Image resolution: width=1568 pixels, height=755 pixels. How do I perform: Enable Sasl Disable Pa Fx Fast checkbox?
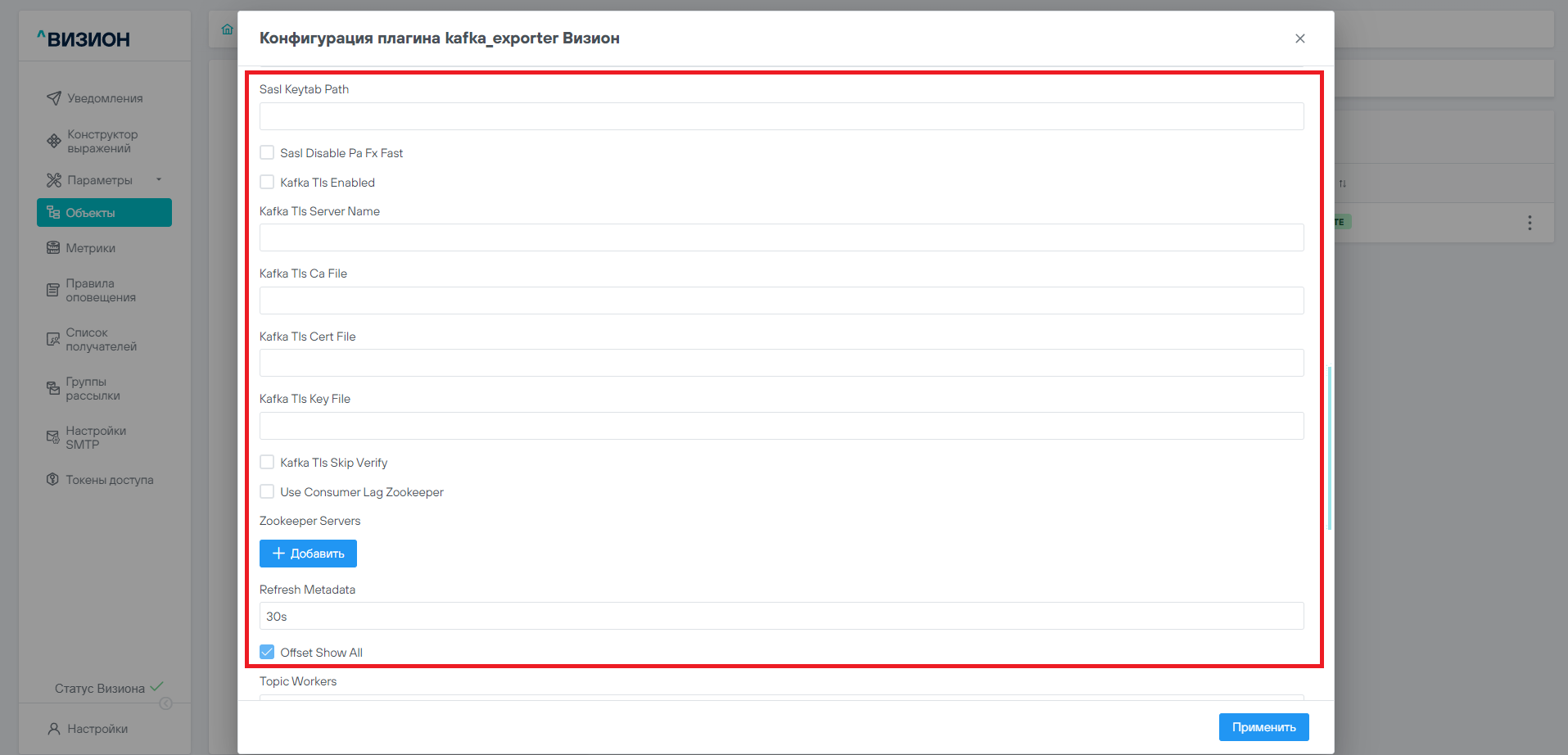coord(267,152)
